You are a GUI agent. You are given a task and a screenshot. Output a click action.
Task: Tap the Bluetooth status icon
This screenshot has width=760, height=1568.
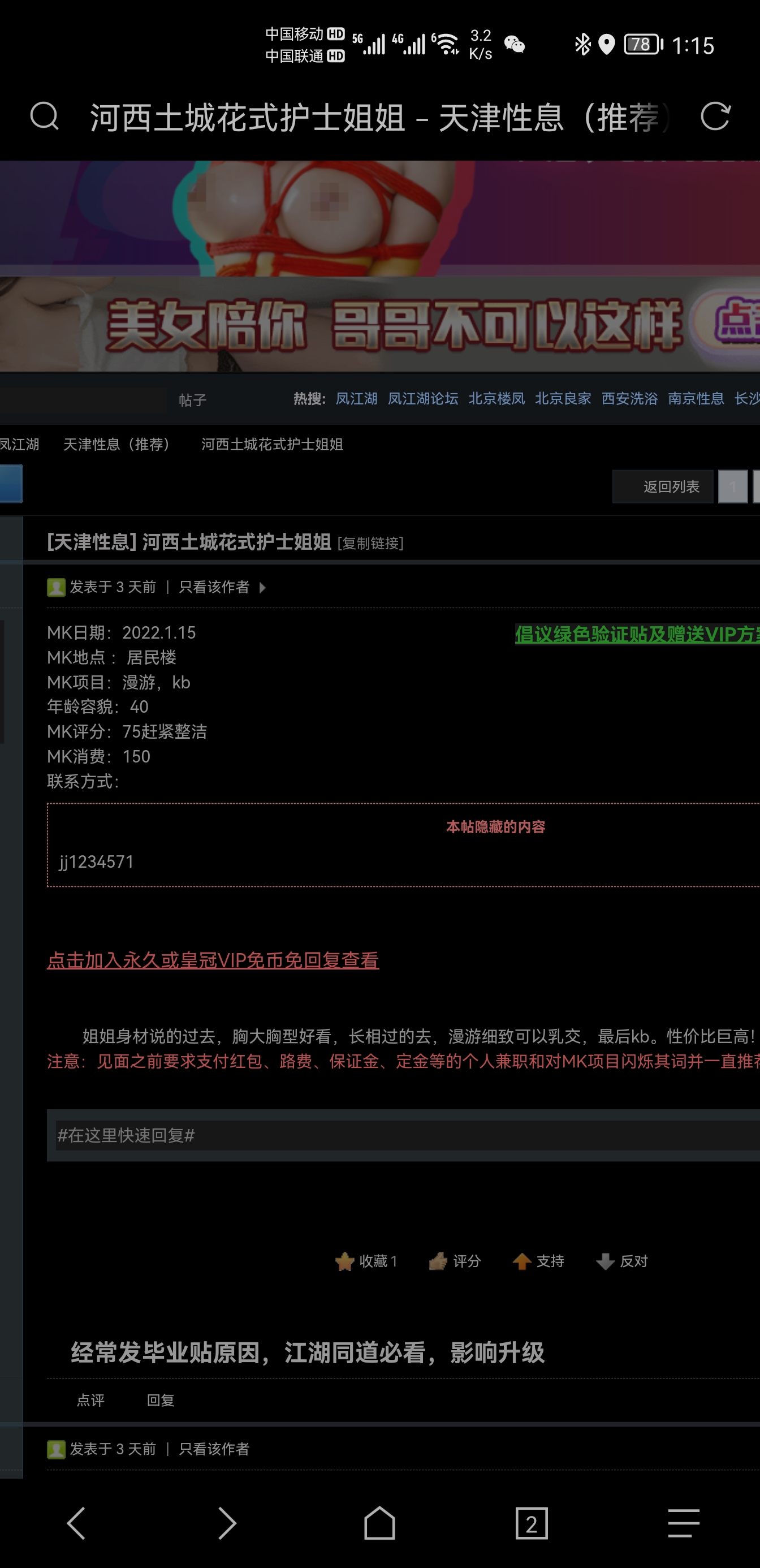[x=582, y=45]
